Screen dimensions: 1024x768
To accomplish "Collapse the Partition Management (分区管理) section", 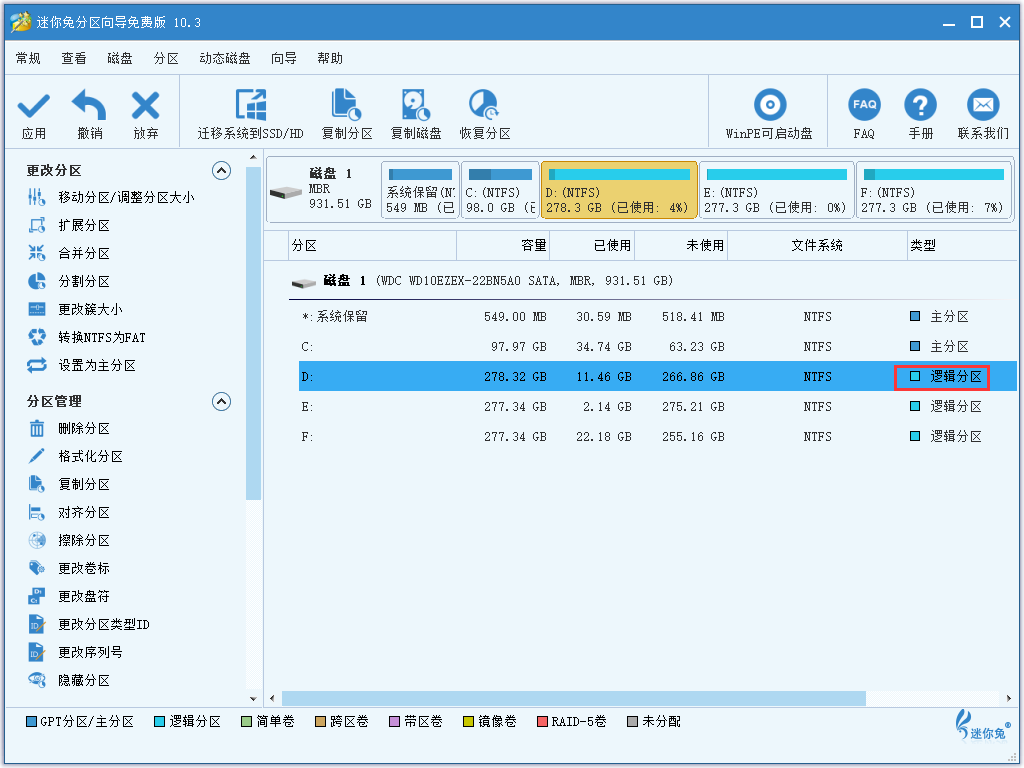I will [221, 402].
